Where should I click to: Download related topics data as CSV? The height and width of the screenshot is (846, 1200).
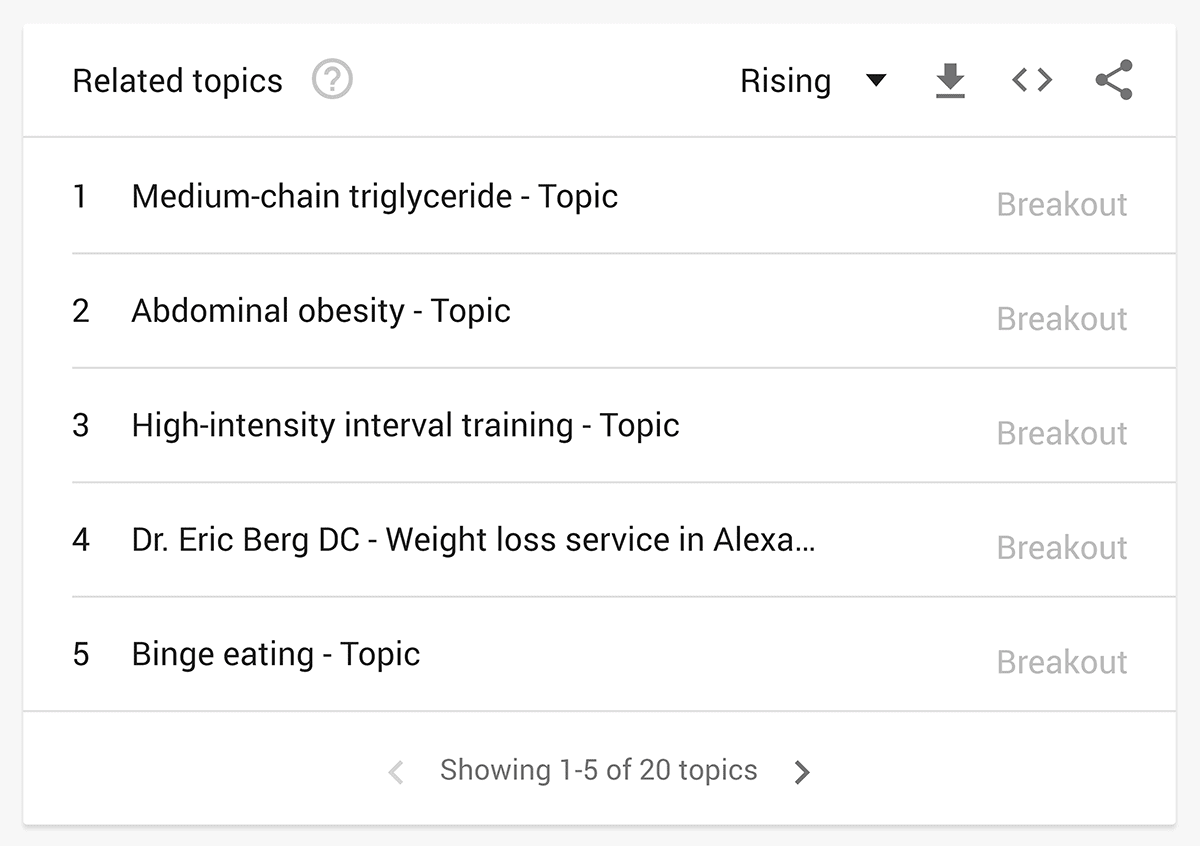coord(950,81)
